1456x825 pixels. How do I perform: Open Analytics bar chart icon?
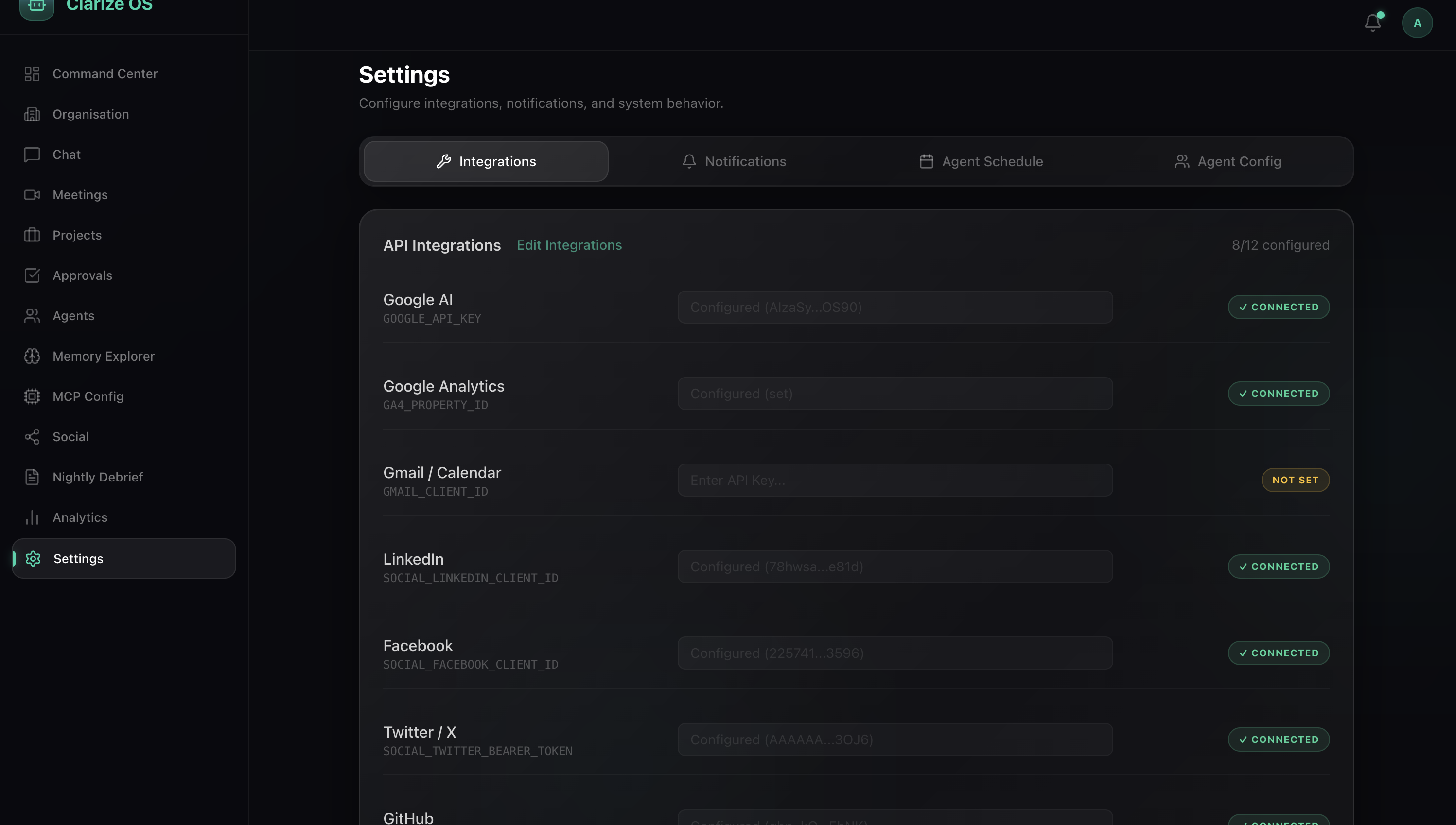coord(32,517)
